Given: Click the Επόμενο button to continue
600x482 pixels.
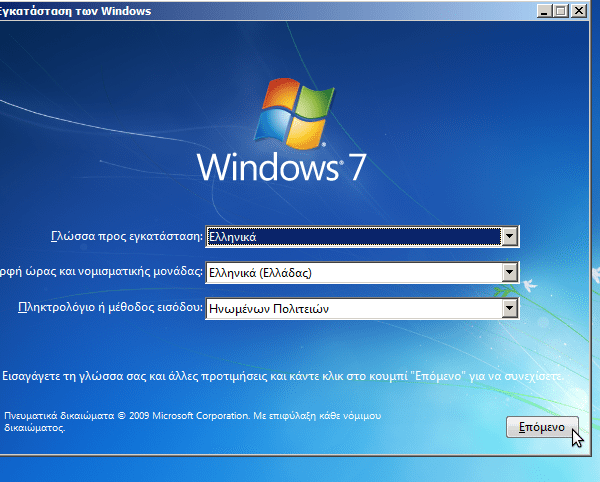Looking at the screenshot, I should (x=542, y=427).
